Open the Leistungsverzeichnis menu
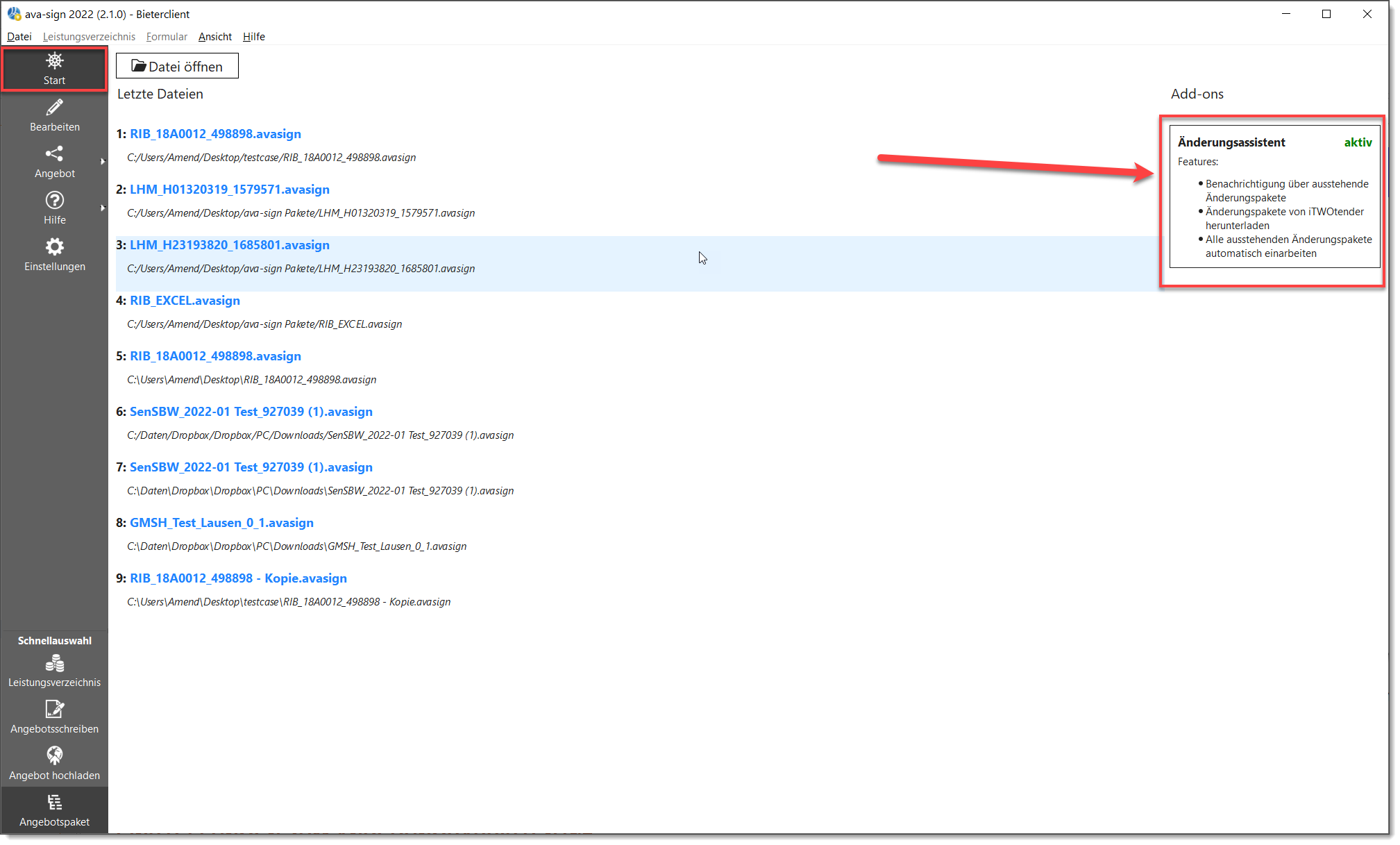The width and height of the screenshot is (1400, 845). [89, 37]
